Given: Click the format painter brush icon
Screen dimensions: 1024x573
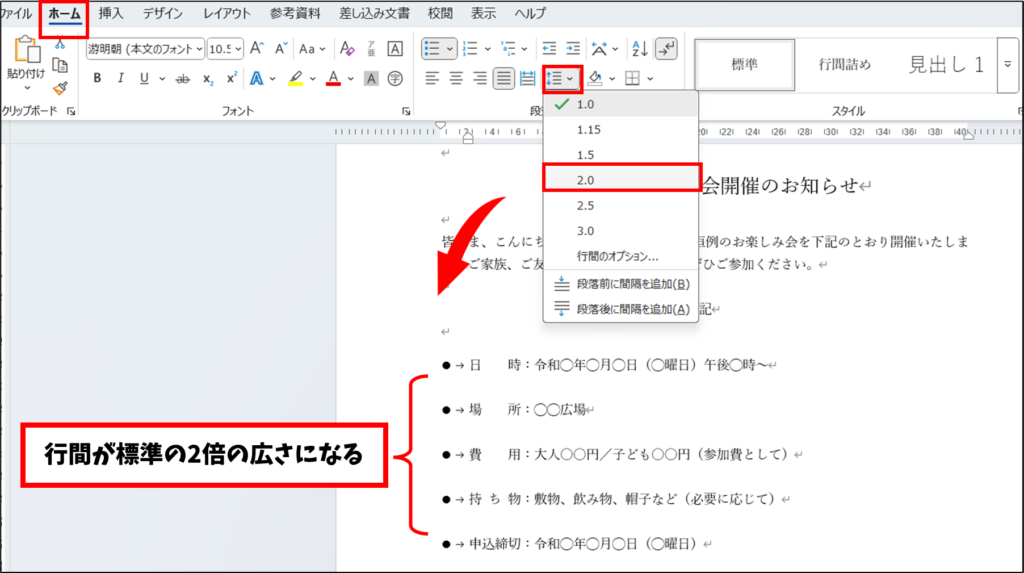Looking at the screenshot, I should [60, 89].
